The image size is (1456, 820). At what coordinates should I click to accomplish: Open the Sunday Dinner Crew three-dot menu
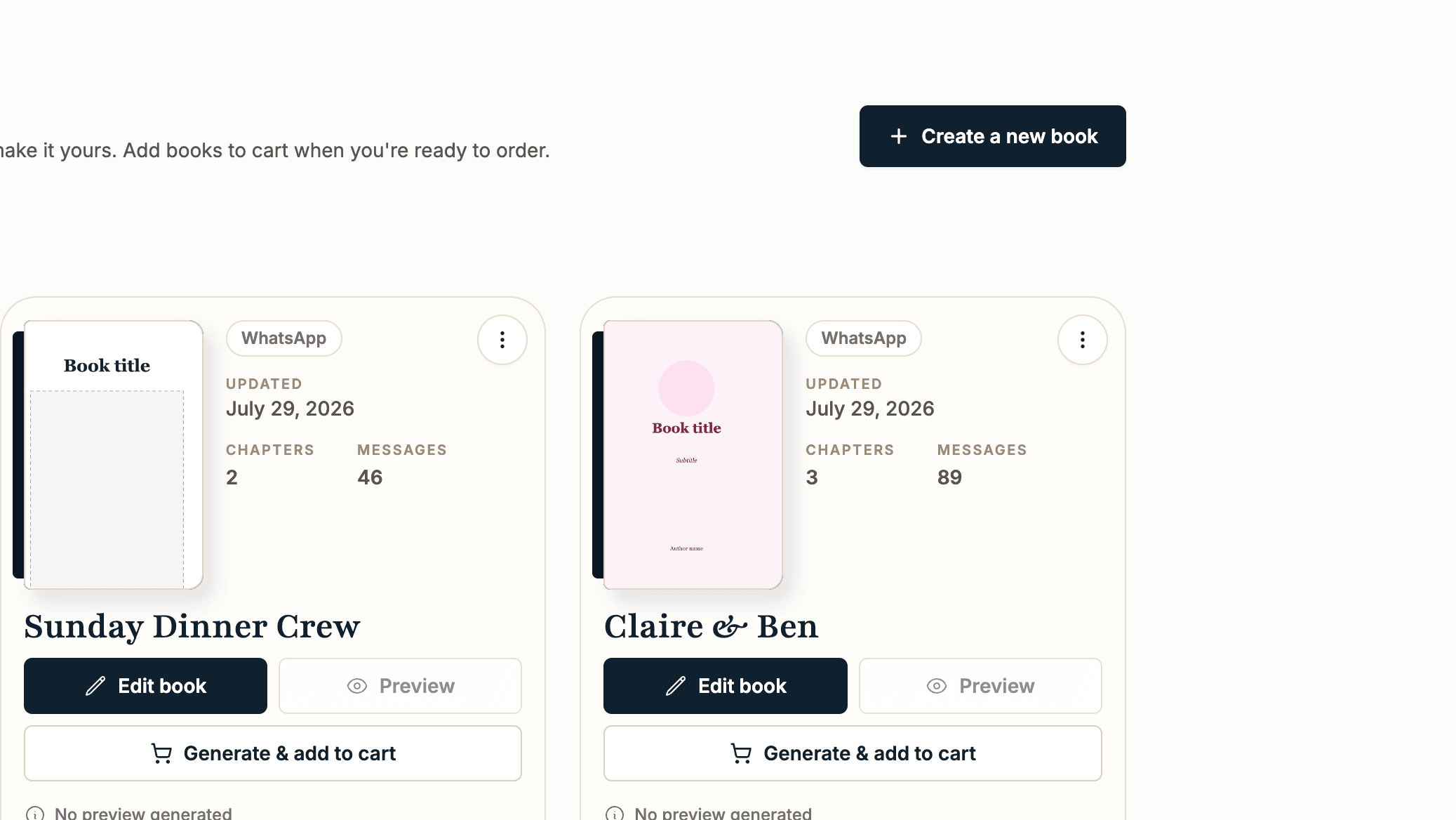point(502,340)
